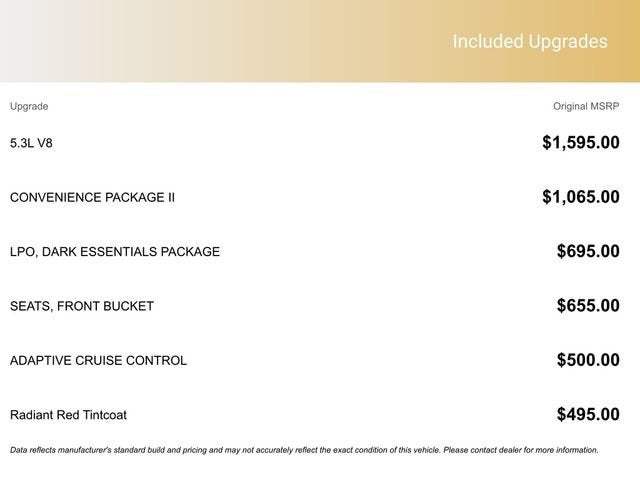
Task: Select the Adaptive Cruise Control upgrade
Action: coord(98,360)
